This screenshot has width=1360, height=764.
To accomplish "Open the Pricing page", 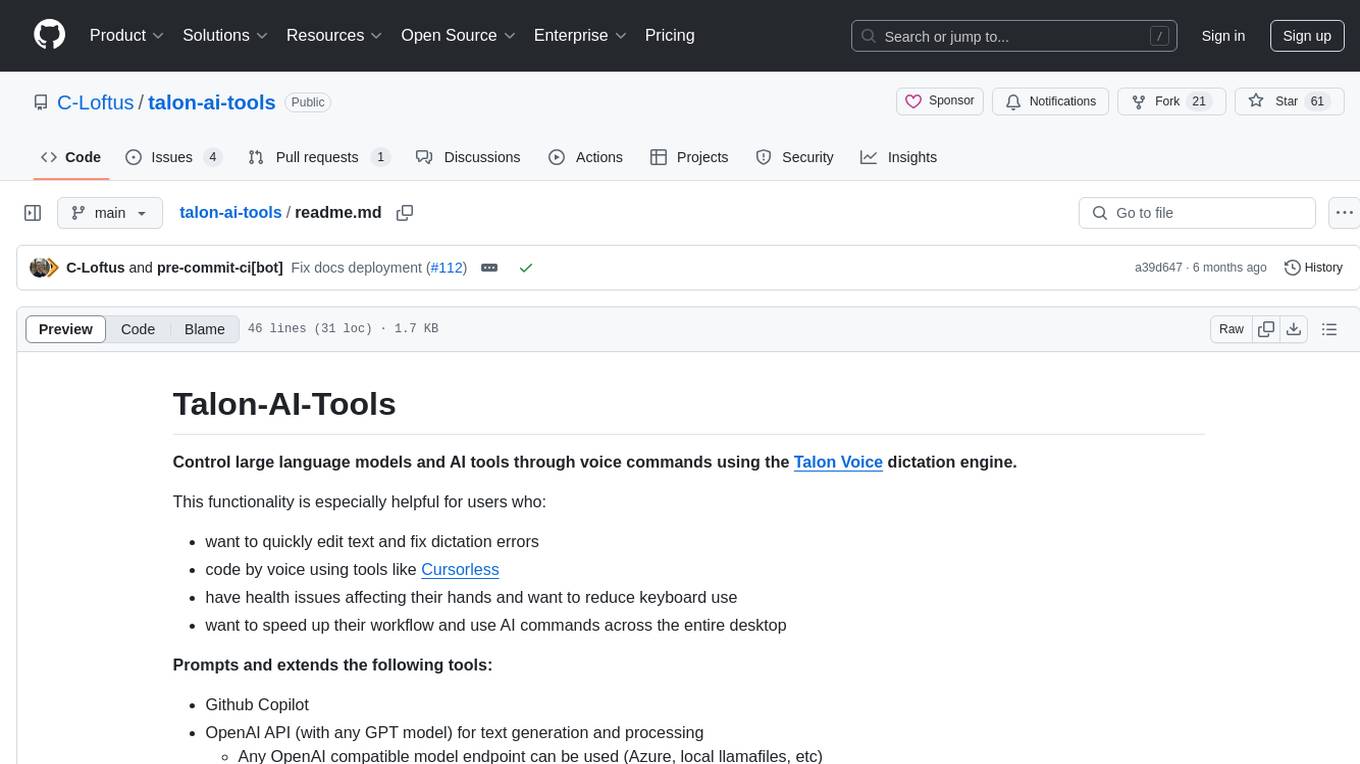I will click(x=670, y=35).
